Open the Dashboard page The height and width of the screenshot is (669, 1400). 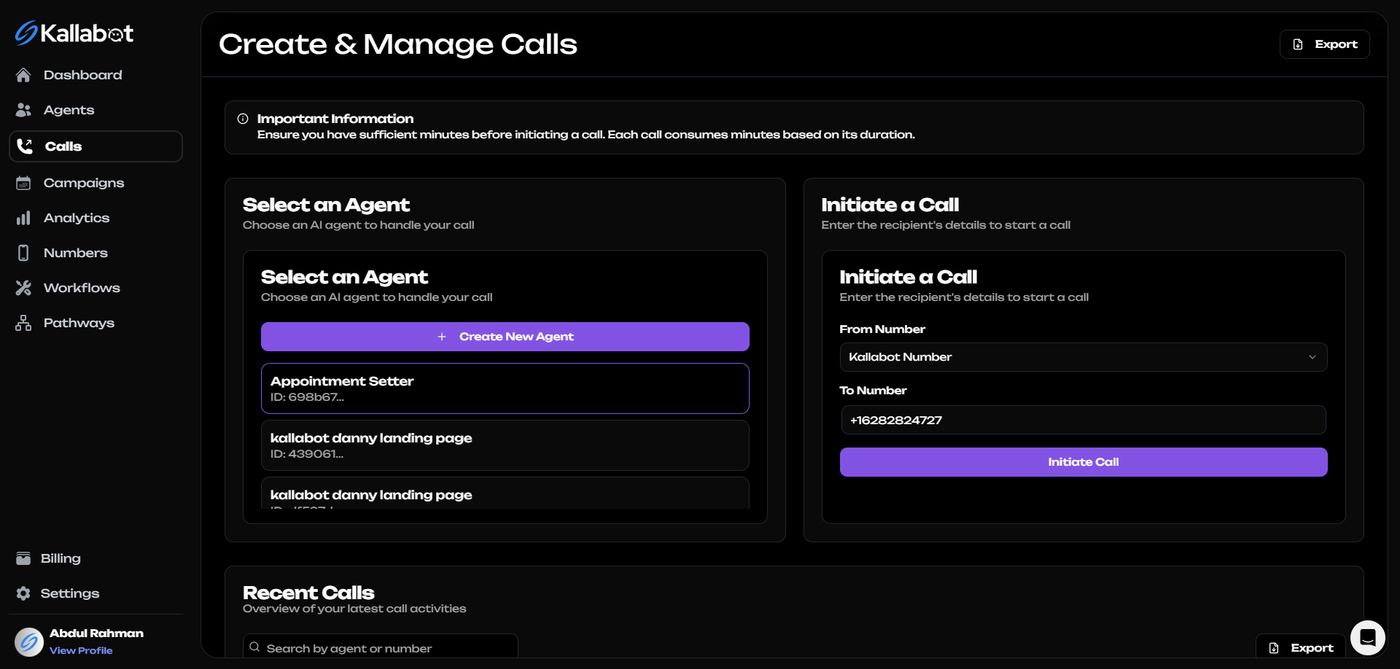(x=82, y=75)
